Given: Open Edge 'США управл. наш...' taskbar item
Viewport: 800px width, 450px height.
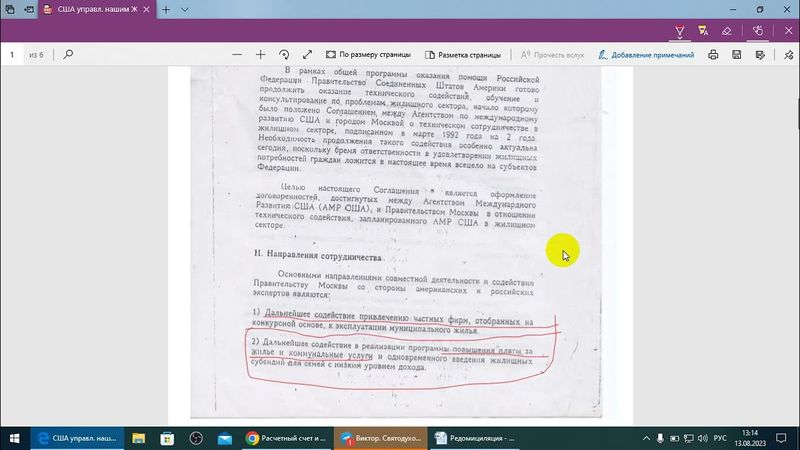Looking at the screenshot, I should tap(77, 438).
